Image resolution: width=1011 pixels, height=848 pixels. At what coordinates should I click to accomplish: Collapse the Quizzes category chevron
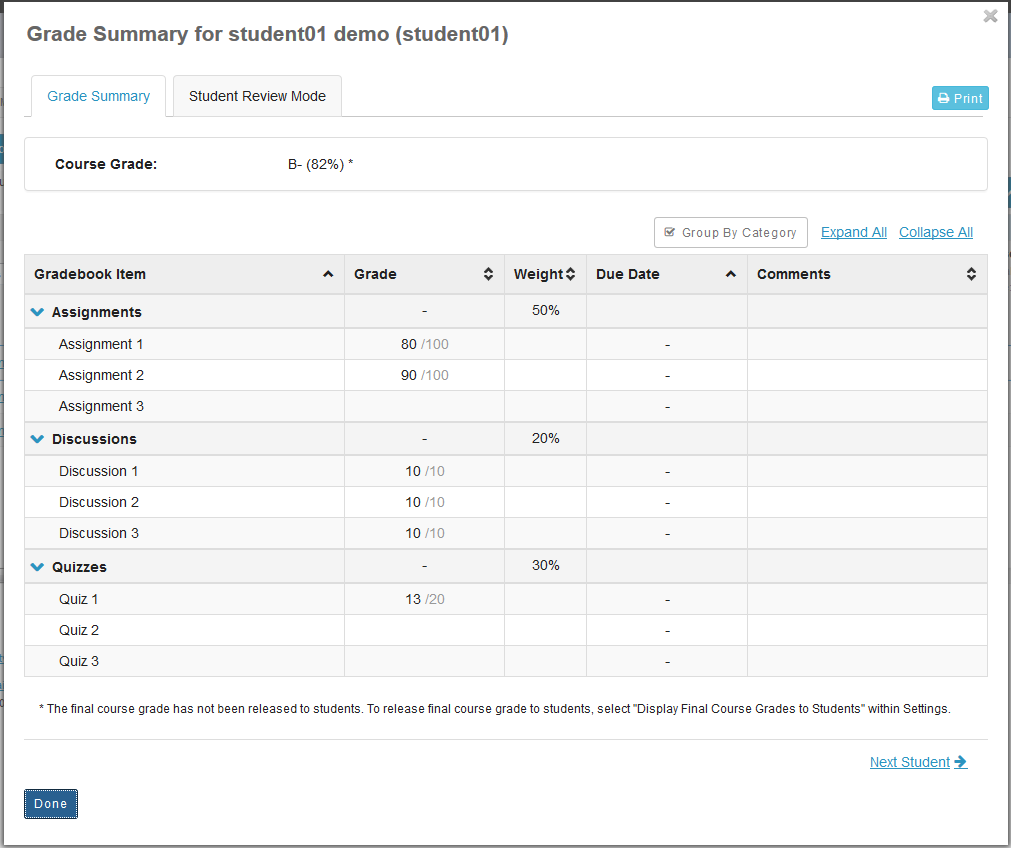37,567
